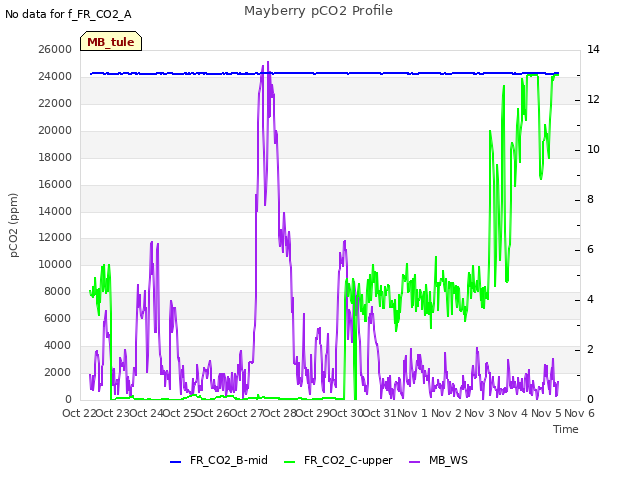640x480 pixels.
Task: Click the Oct 30 x-axis tick label
Action: point(346,413)
